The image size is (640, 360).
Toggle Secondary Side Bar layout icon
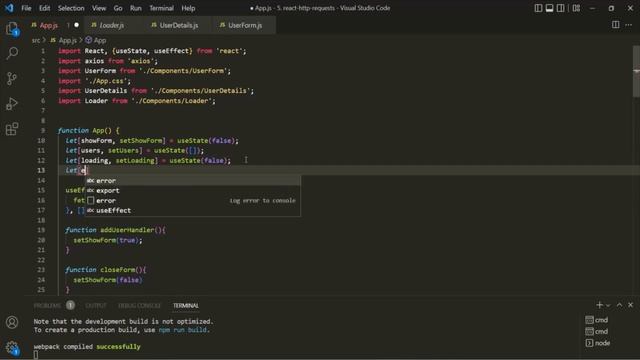(560, 8)
